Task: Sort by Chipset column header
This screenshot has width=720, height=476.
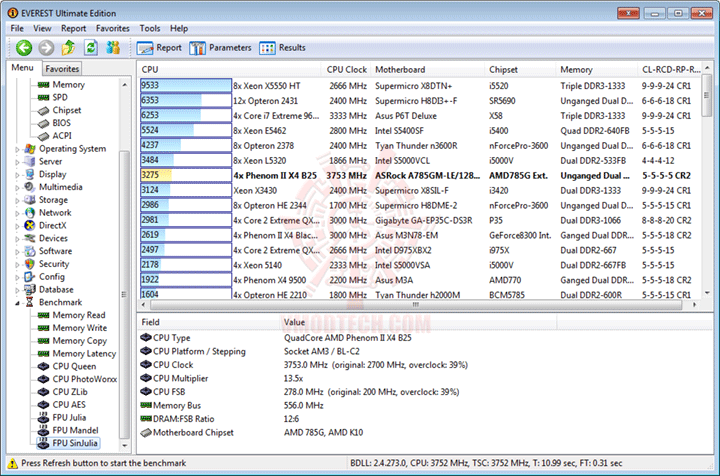Action: tap(520, 69)
